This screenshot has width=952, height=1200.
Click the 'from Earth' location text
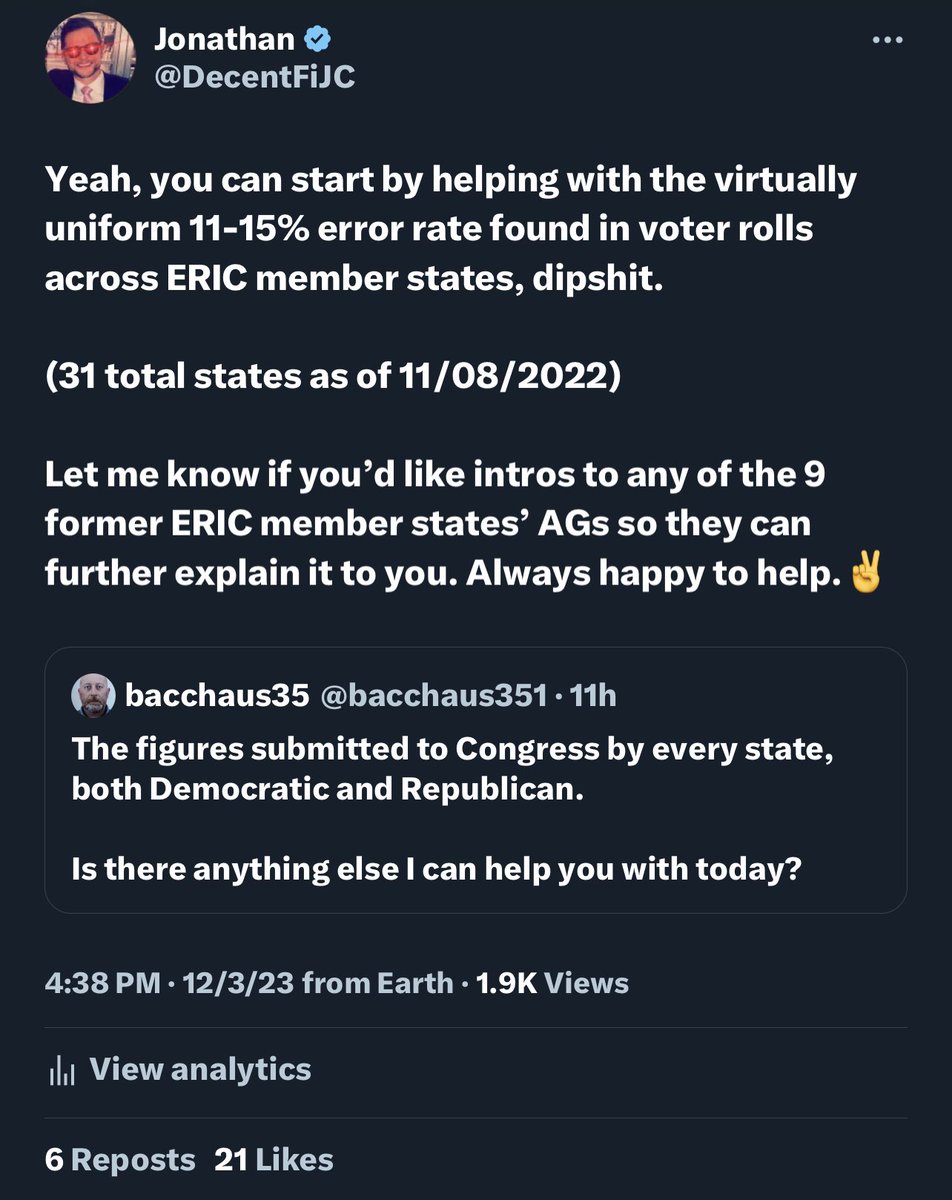click(x=377, y=983)
